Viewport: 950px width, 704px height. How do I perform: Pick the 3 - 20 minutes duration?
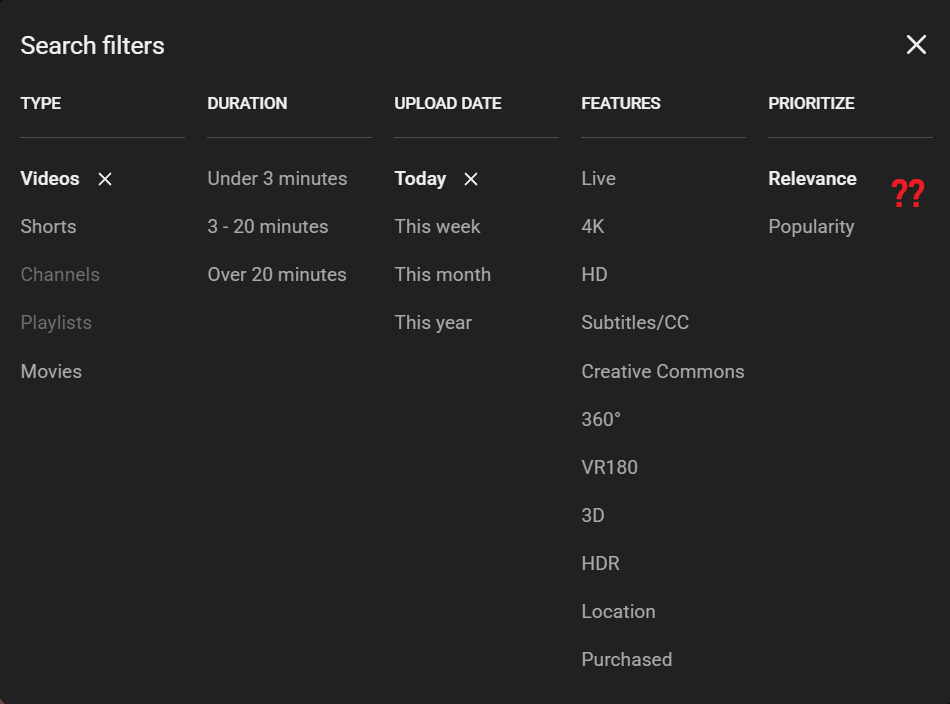[x=267, y=227]
